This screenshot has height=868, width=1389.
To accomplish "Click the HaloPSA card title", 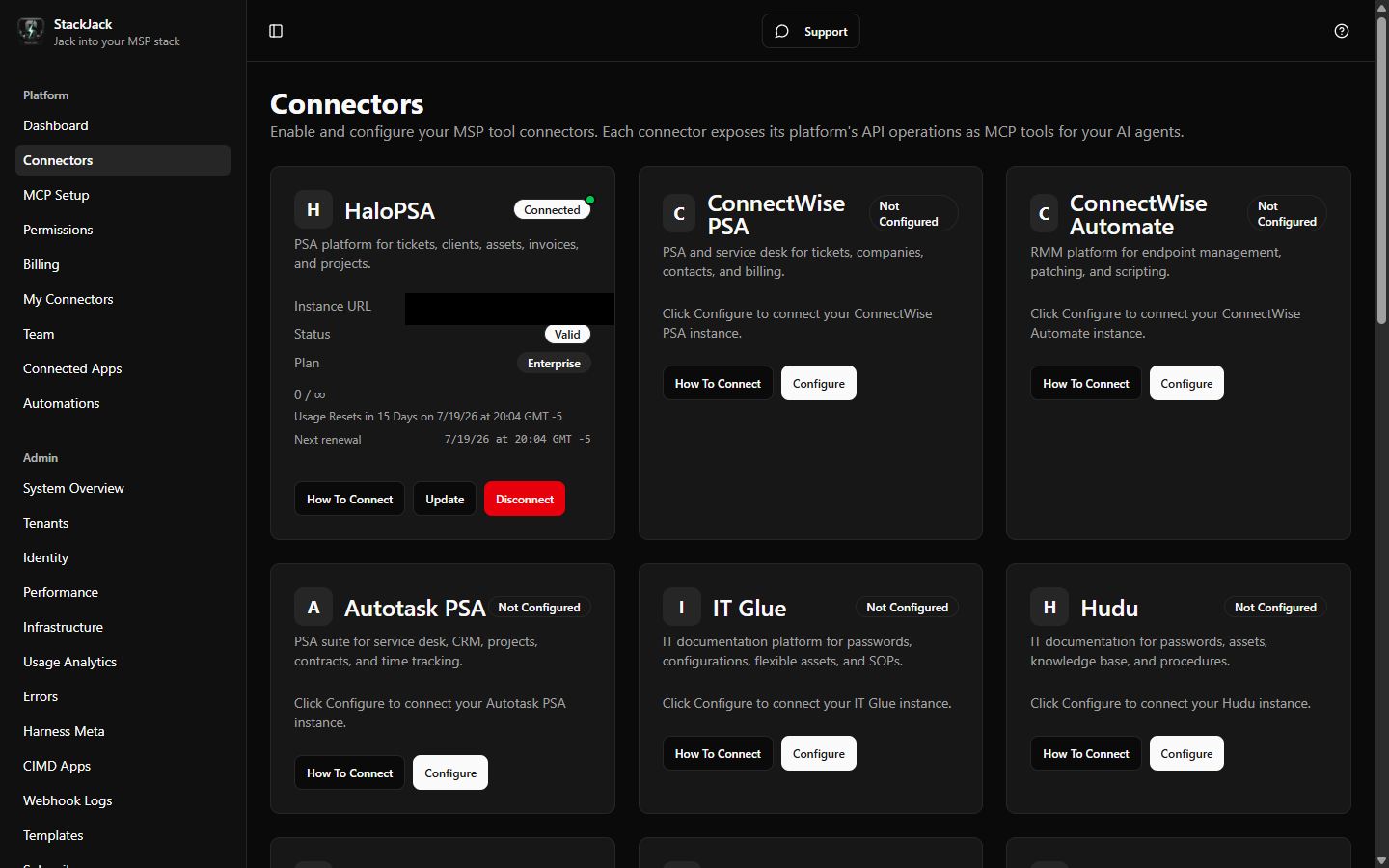I will [390, 210].
